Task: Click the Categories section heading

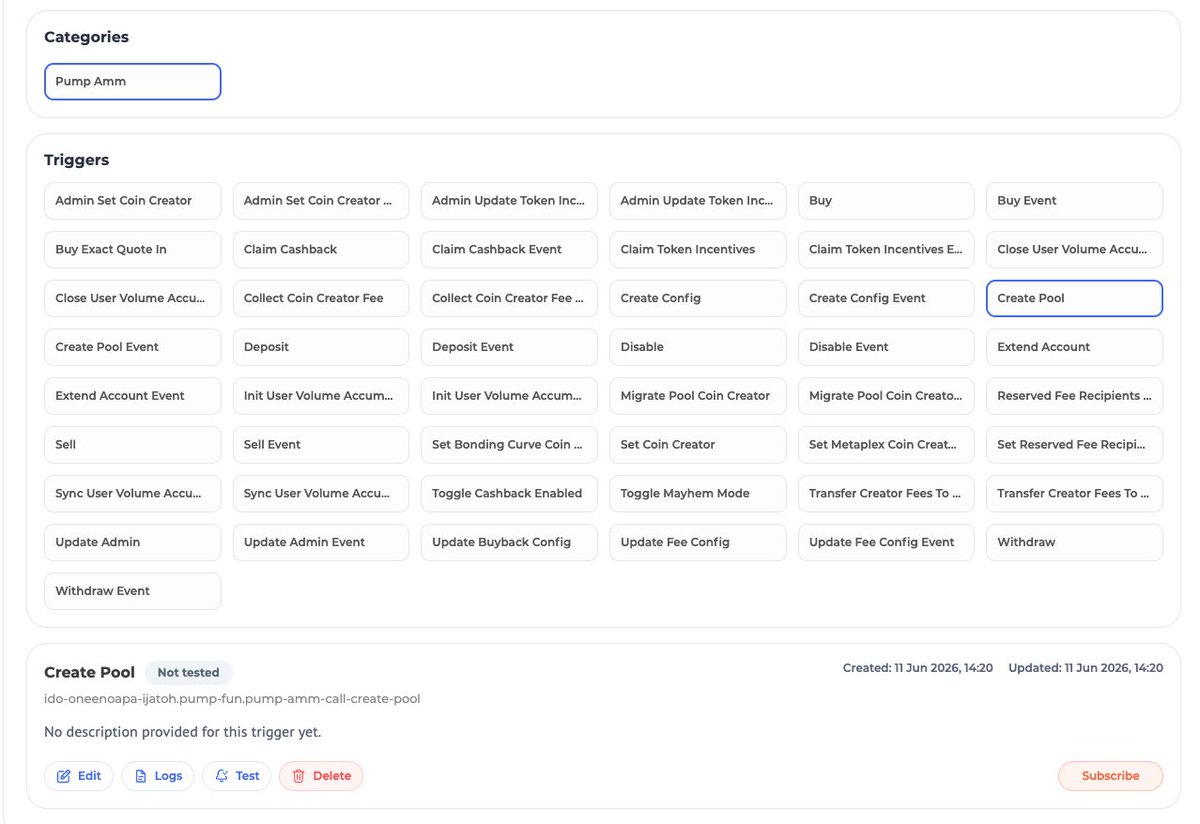Action: coord(87,37)
